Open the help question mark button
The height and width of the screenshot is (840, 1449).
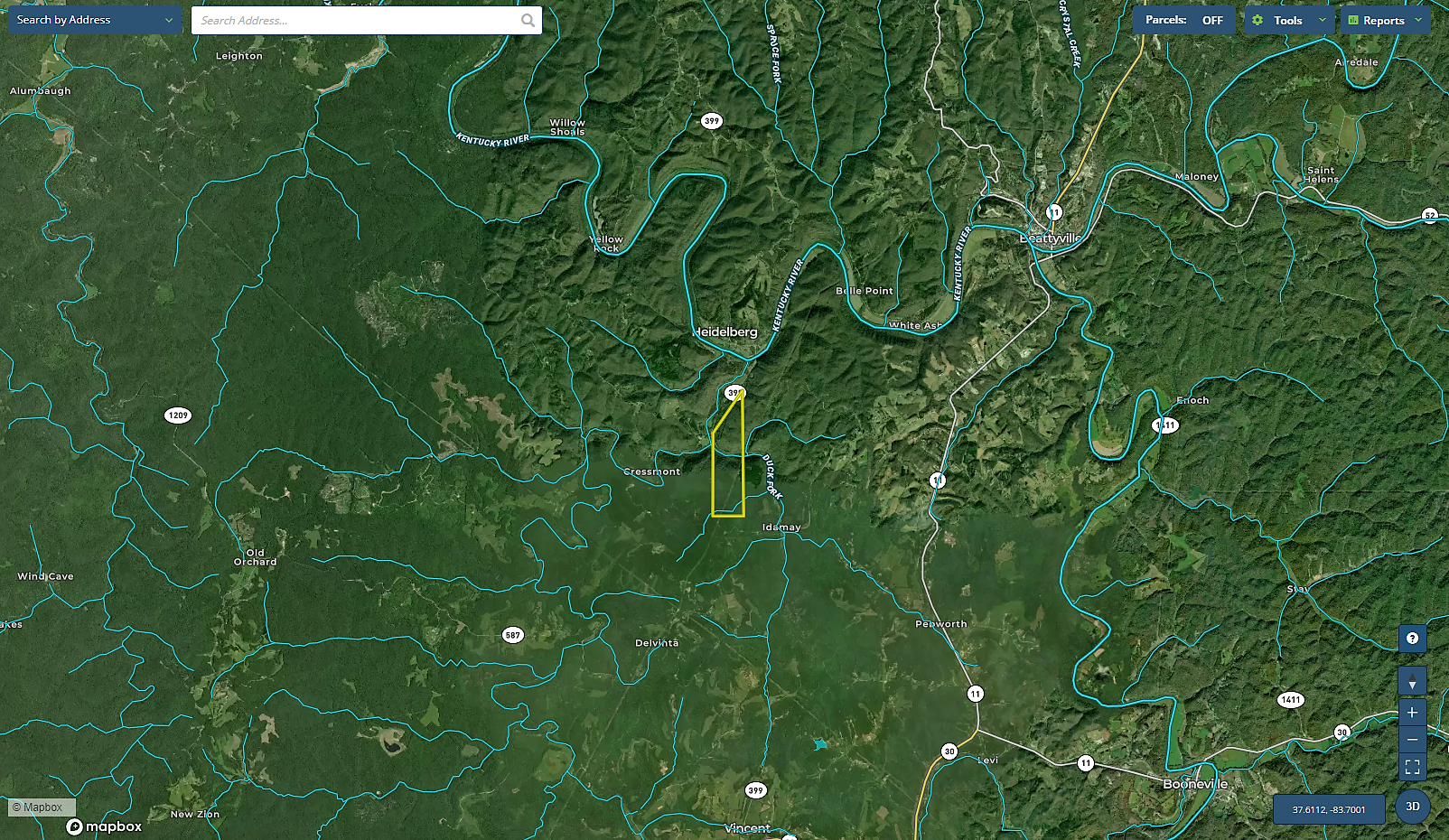pos(1412,639)
